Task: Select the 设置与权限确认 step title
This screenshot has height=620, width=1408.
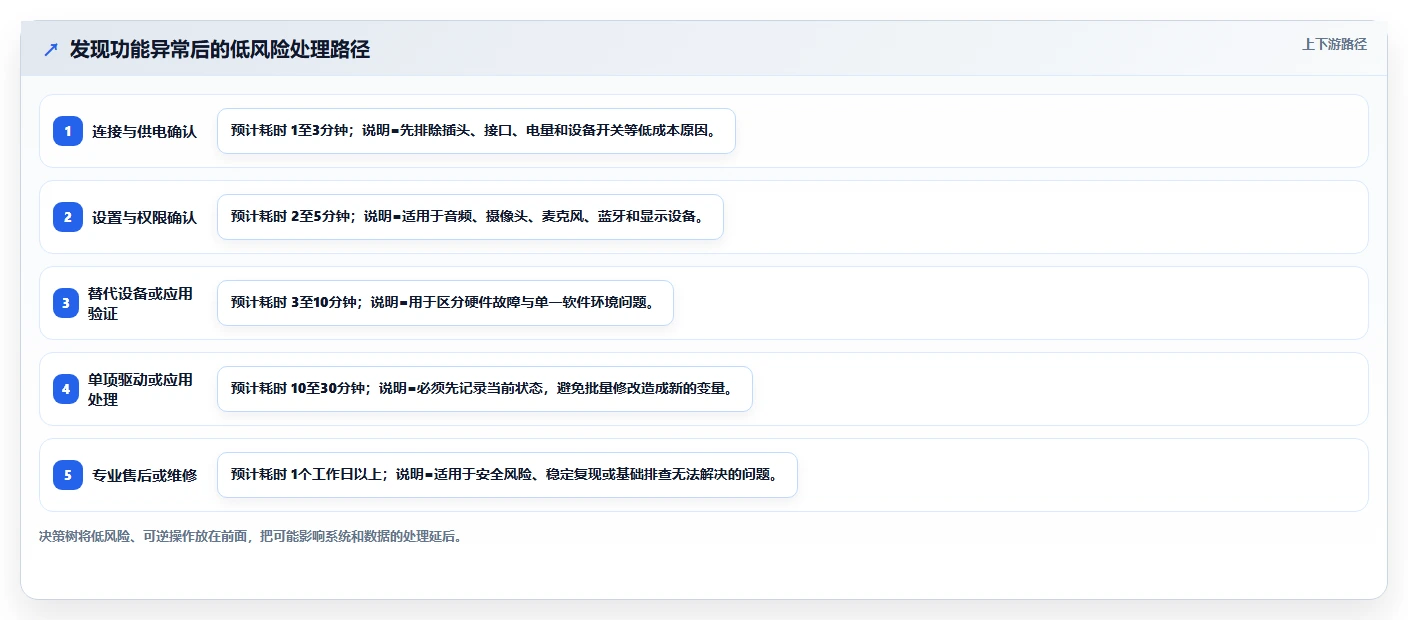Action: click(x=145, y=217)
